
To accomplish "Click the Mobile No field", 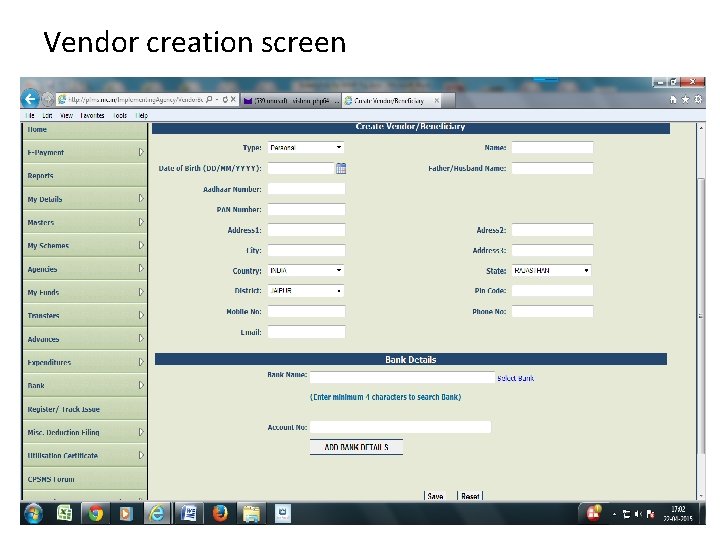I will [306, 311].
